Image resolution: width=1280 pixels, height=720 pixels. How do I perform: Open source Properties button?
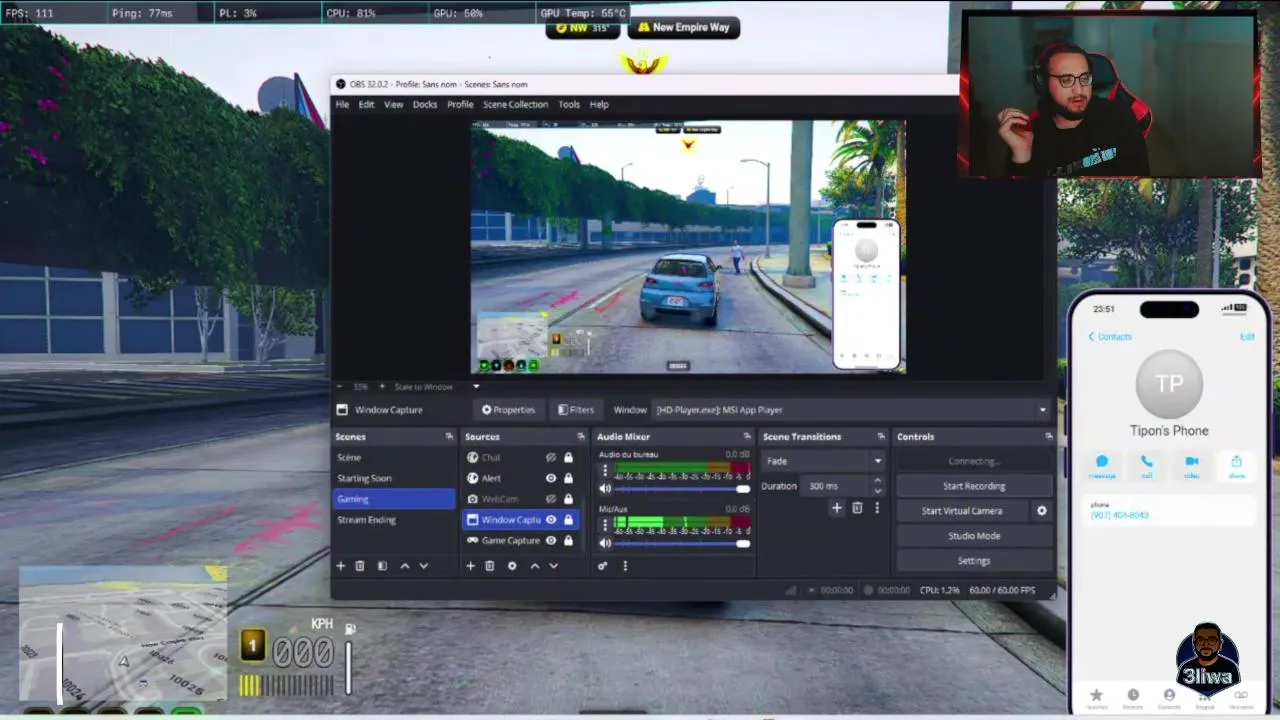point(509,410)
